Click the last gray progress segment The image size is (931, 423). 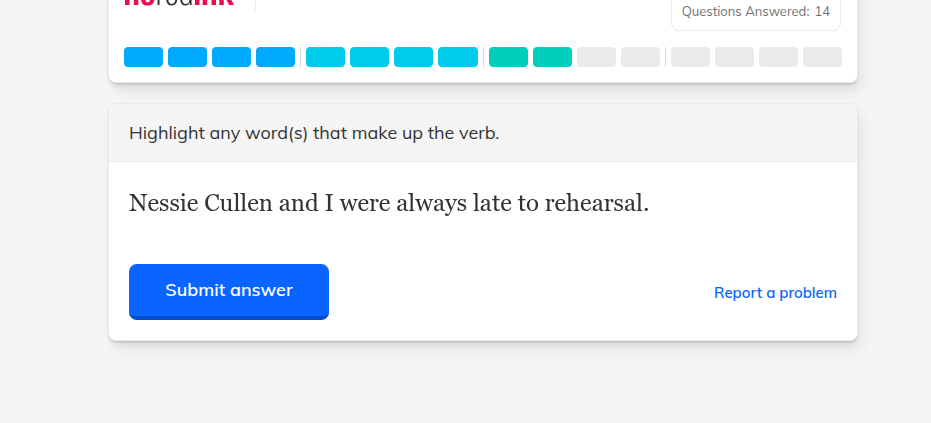(x=822, y=57)
